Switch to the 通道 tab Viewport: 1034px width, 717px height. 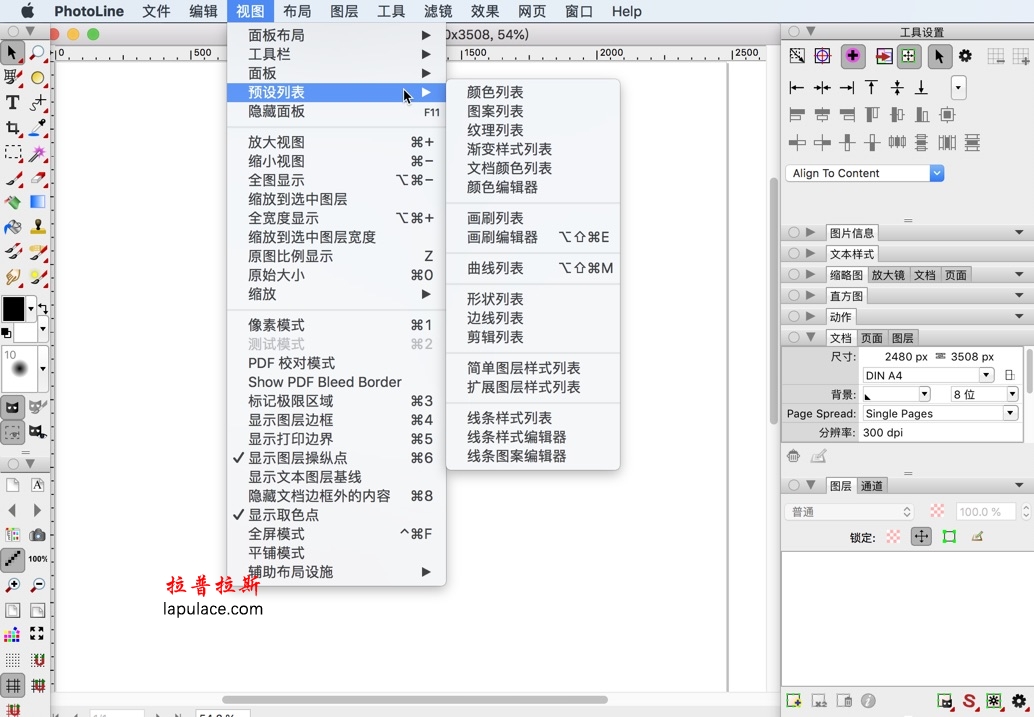pos(871,486)
